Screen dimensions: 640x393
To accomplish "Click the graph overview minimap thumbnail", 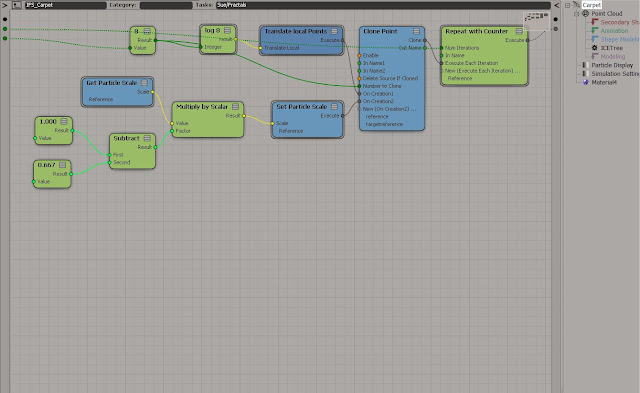I will coord(536,20).
